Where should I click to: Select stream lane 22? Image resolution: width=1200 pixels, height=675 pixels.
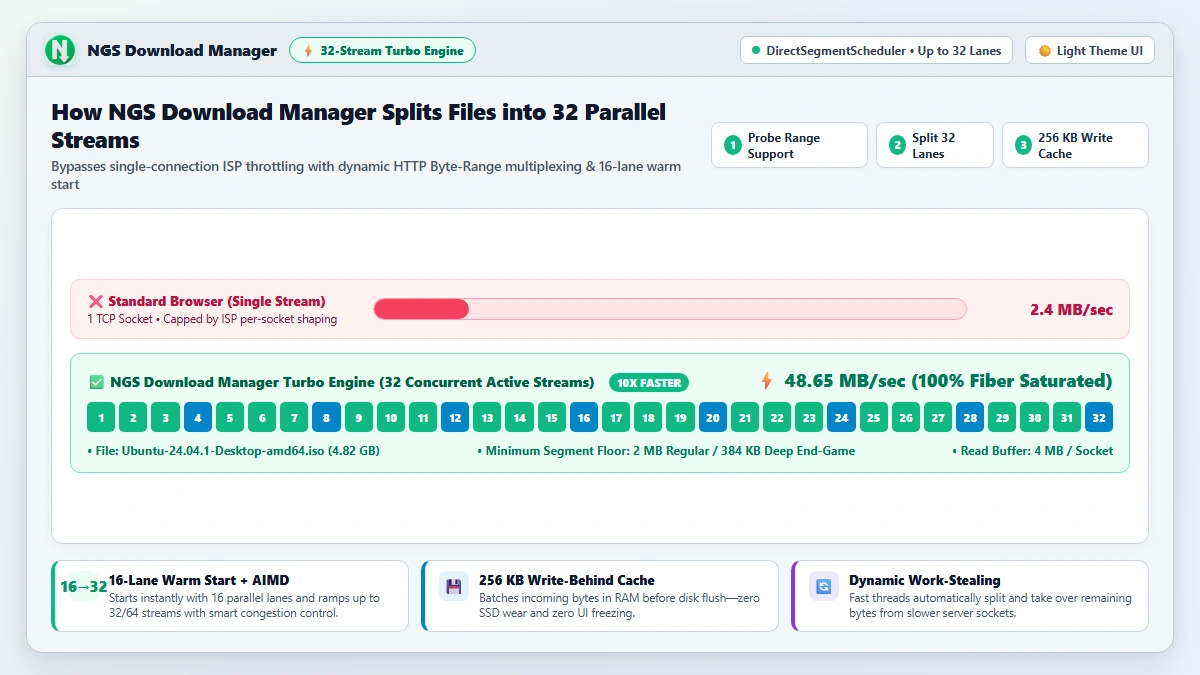[x=777, y=417]
